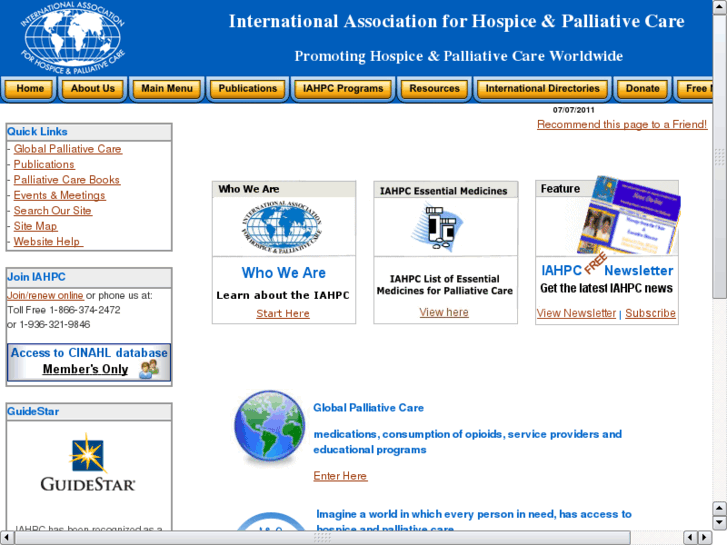Click Enter Here link for Global Palliative Care
This screenshot has height=545, width=727.
(x=340, y=476)
